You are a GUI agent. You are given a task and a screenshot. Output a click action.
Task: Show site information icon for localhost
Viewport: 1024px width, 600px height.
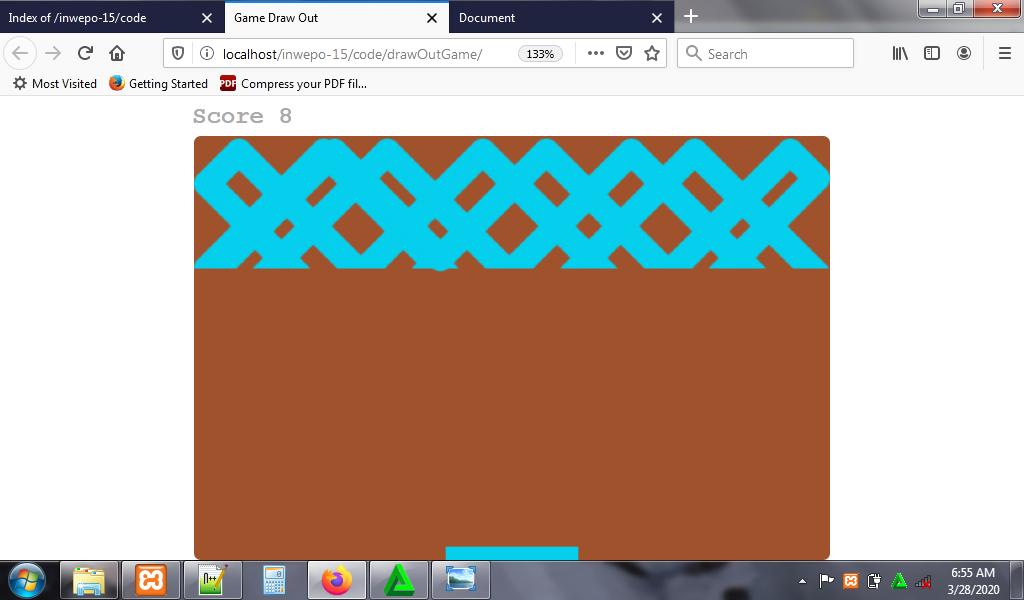(206, 54)
